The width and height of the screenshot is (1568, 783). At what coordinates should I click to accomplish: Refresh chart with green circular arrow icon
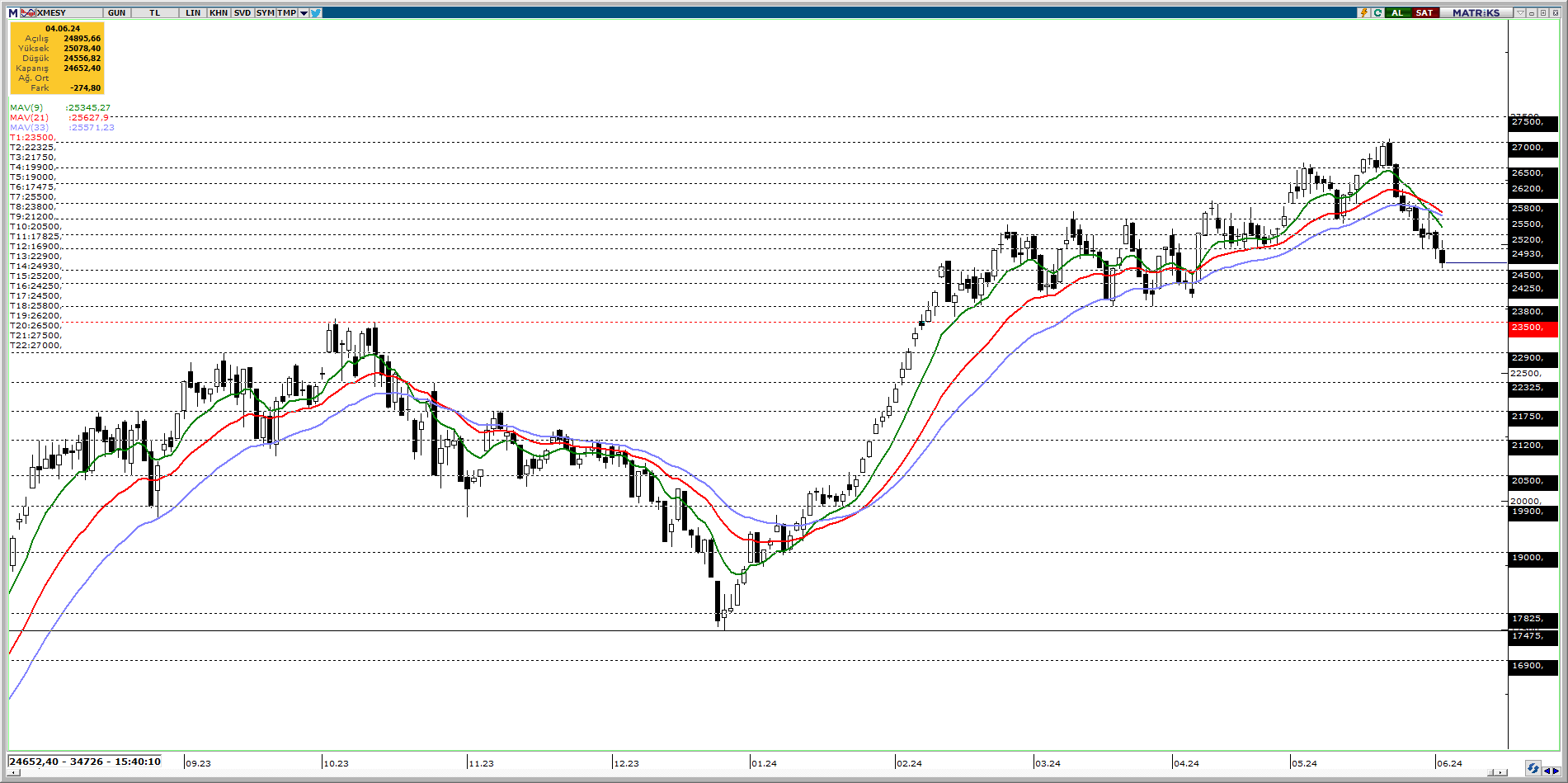coord(1377,12)
